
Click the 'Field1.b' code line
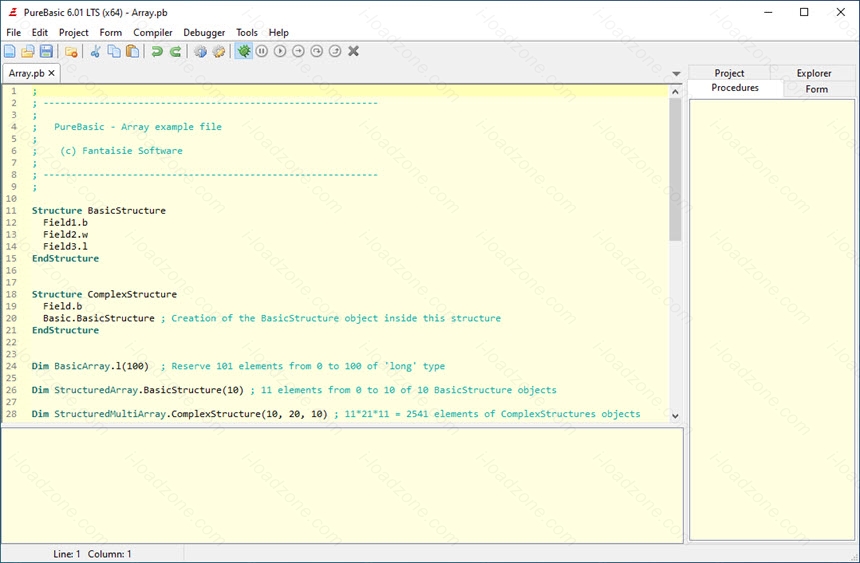[x=65, y=223]
